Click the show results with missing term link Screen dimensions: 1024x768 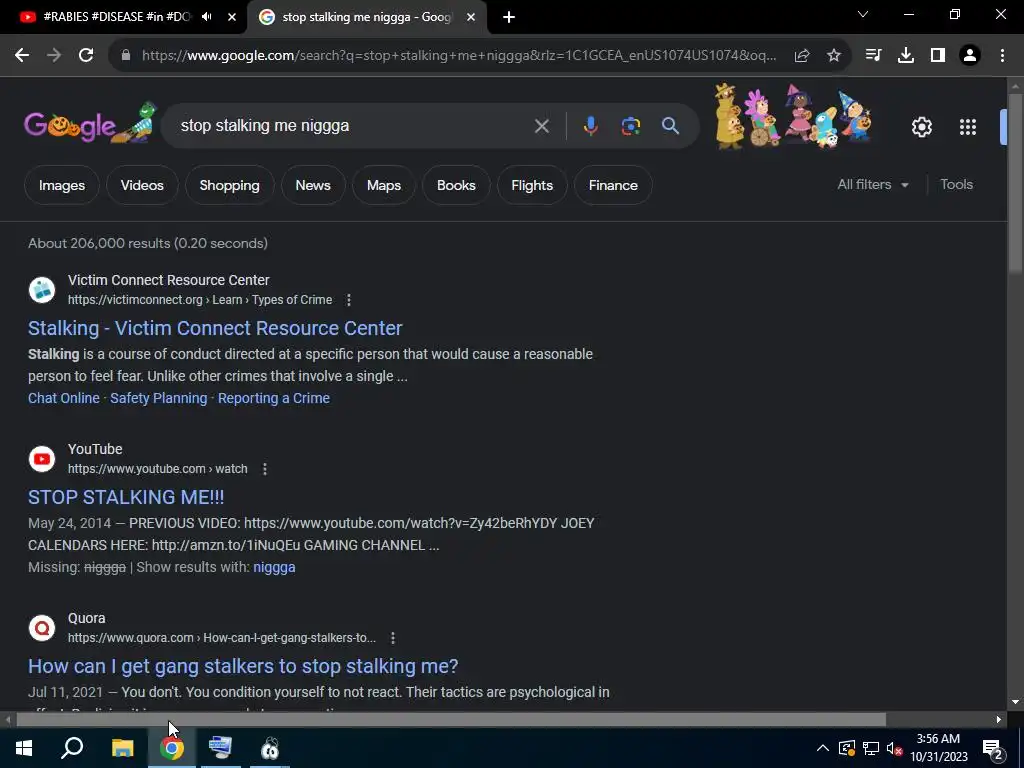pos(274,568)
